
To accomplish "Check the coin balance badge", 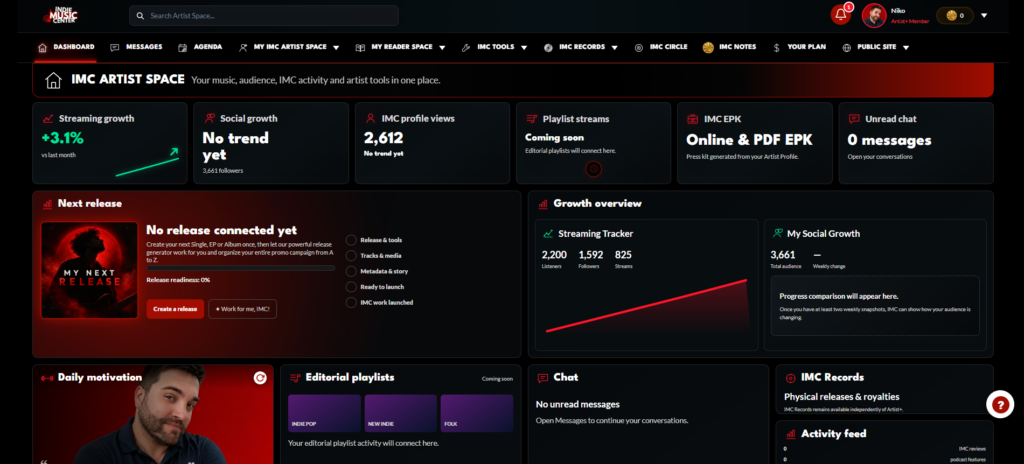I will click(954, 15).
